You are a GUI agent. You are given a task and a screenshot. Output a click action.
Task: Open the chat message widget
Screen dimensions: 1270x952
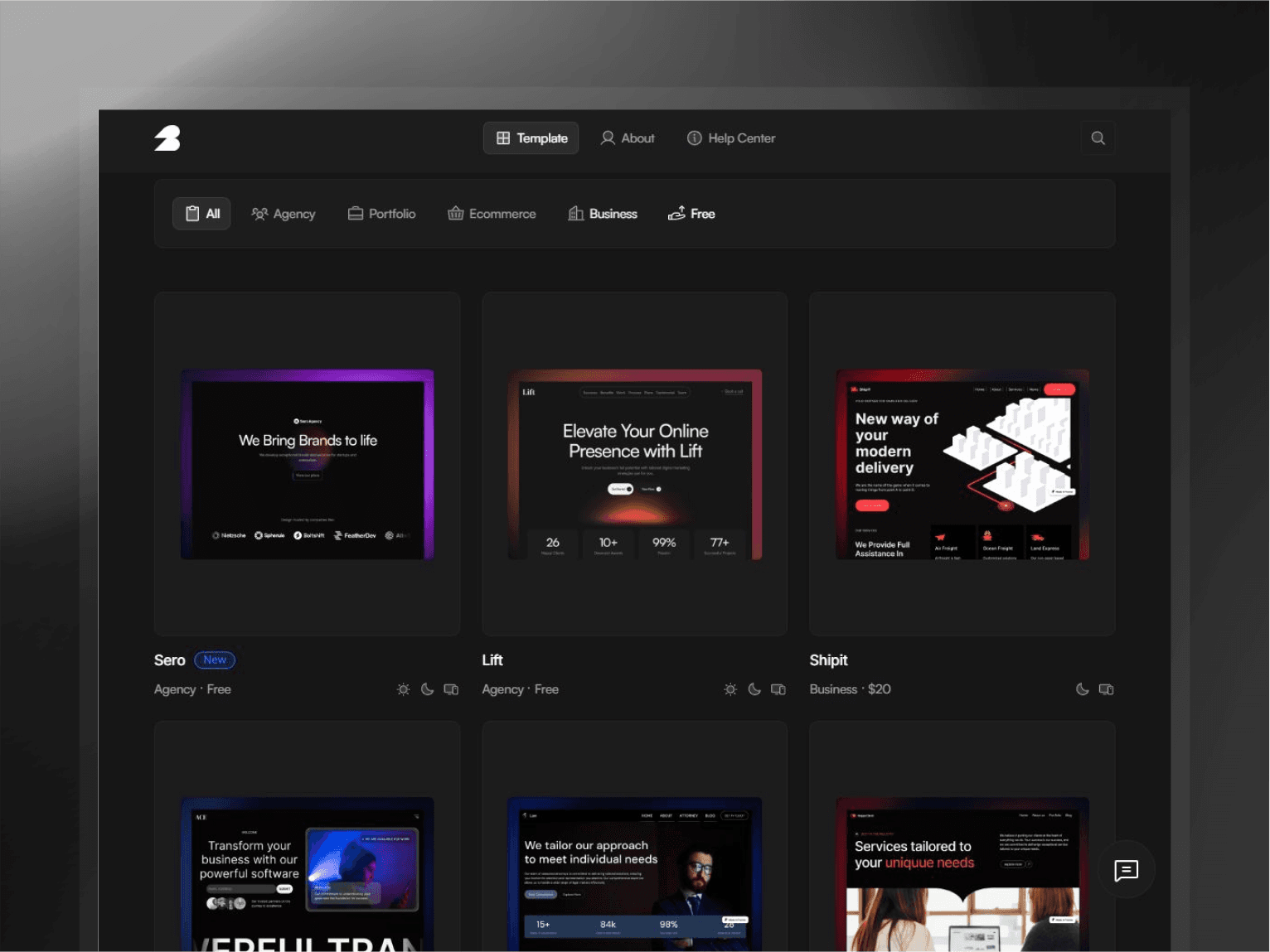1126,870
